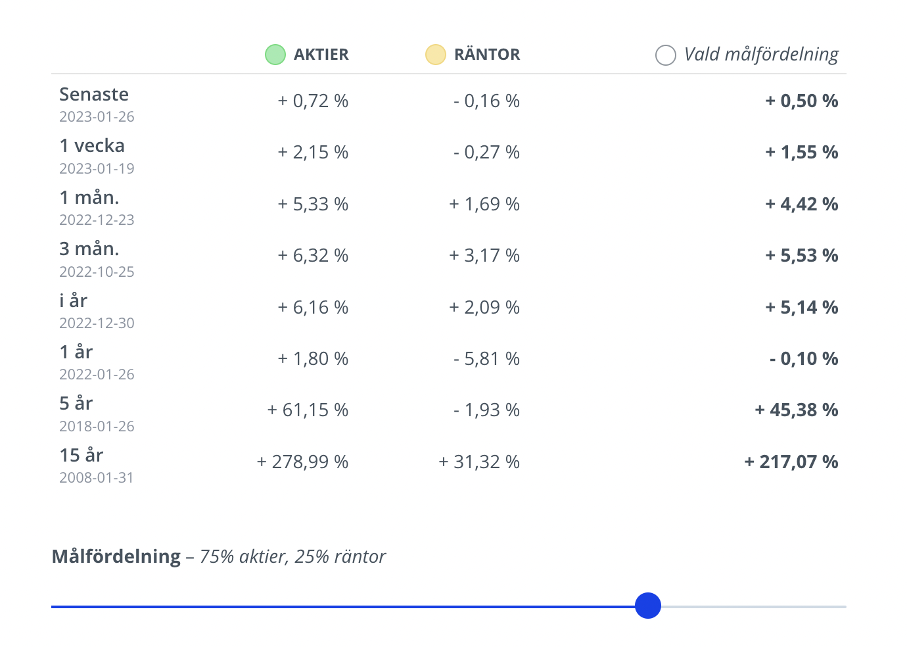The height and width of the screenshot is (648, 908).
Task: Select the 1 år row label
Action: [76, 352]
